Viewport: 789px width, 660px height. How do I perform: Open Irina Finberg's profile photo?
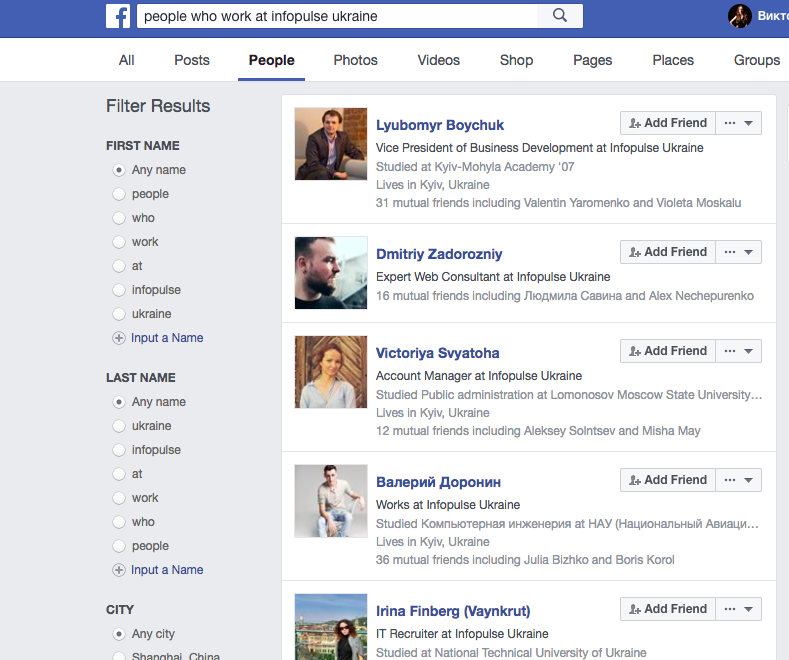[331, 627]
